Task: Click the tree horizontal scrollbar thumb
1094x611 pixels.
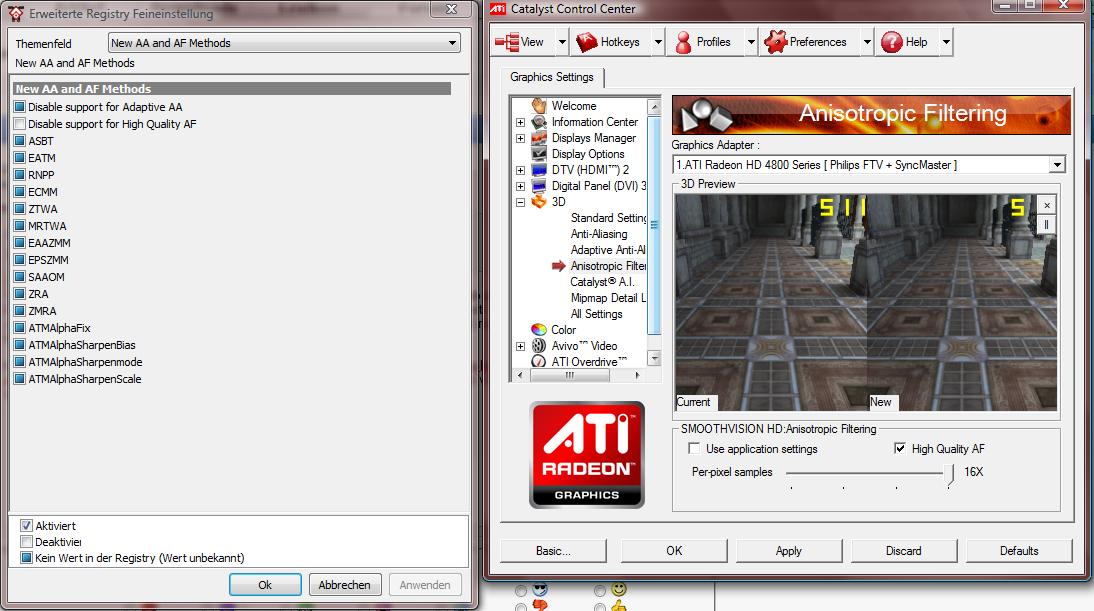Action: 570,375
